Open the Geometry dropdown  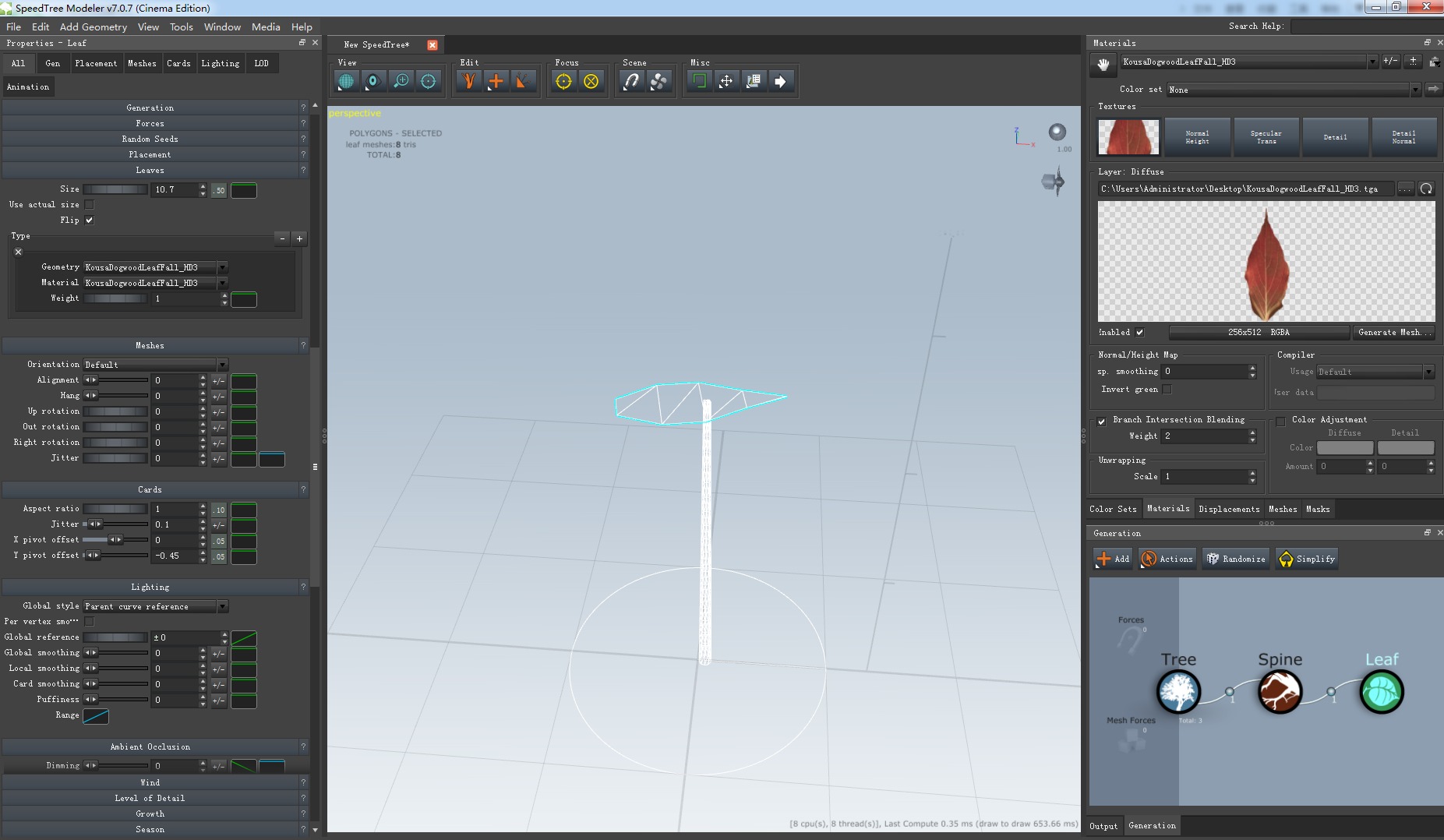point(155,267)
